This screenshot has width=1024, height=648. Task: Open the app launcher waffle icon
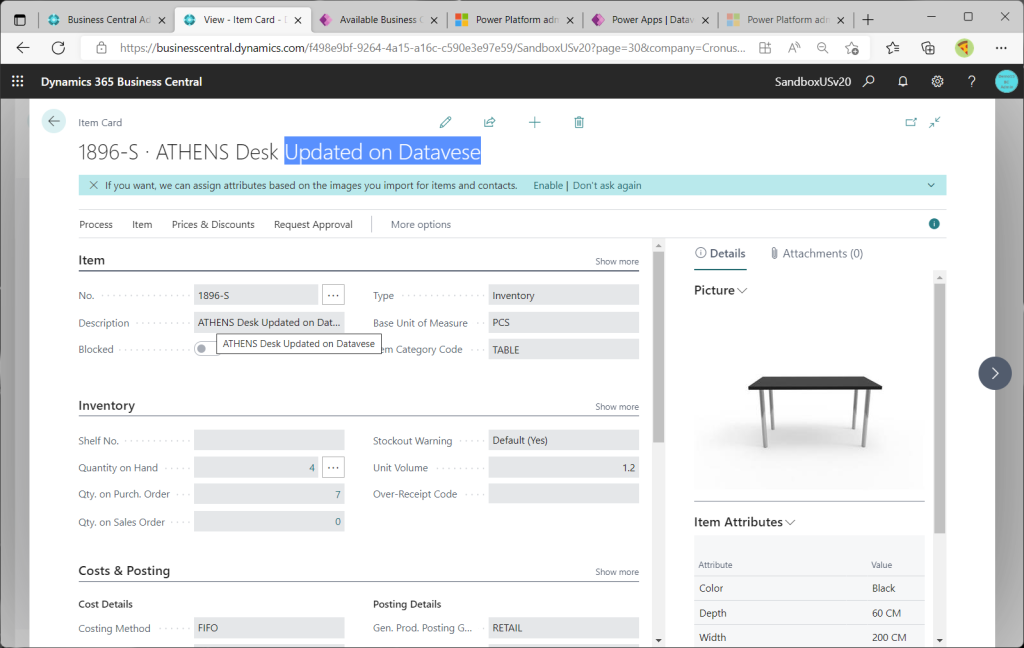18,81
